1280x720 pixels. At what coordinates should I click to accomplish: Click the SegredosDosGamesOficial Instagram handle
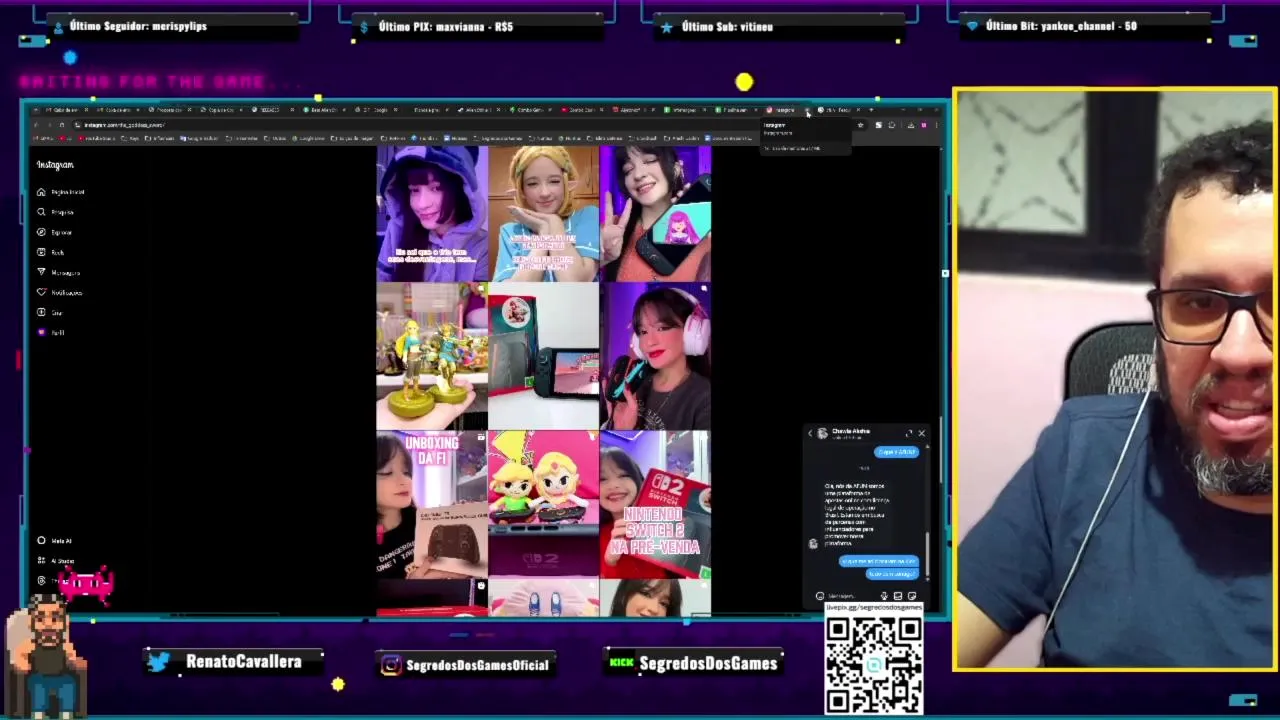pyautogui.click(x=478, y=665)
